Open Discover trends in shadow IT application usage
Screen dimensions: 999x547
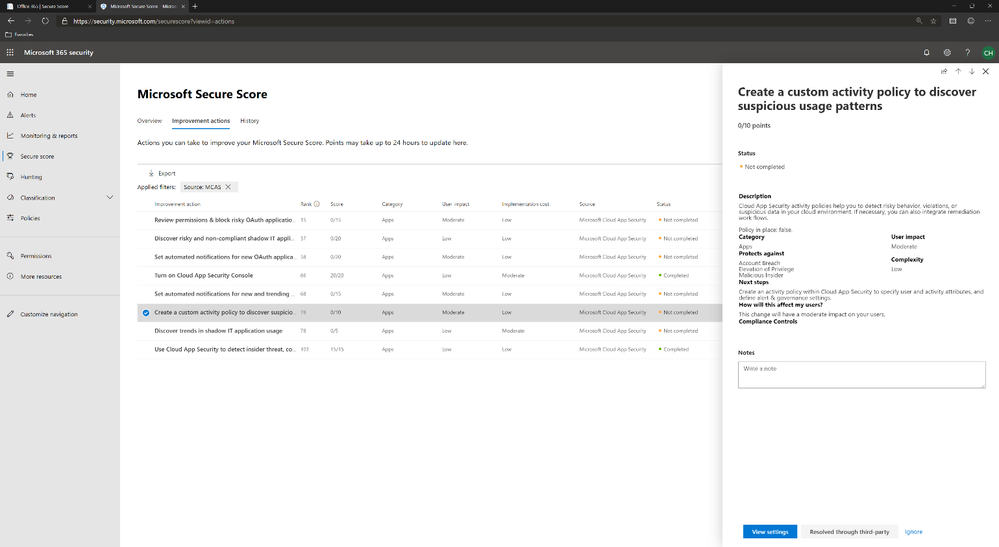(x=429, y=330)
